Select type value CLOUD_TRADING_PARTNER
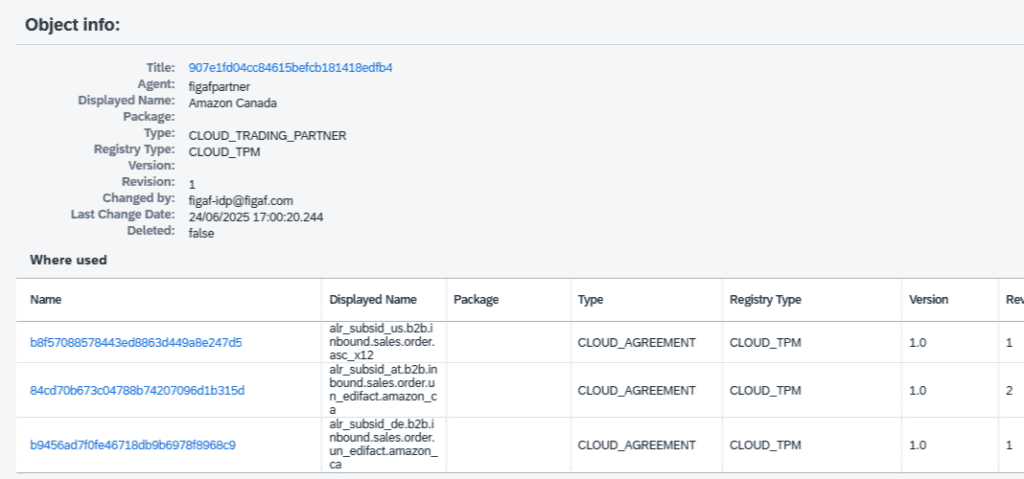The width and height of the screenshot is (1024, 479). (267, 136)
